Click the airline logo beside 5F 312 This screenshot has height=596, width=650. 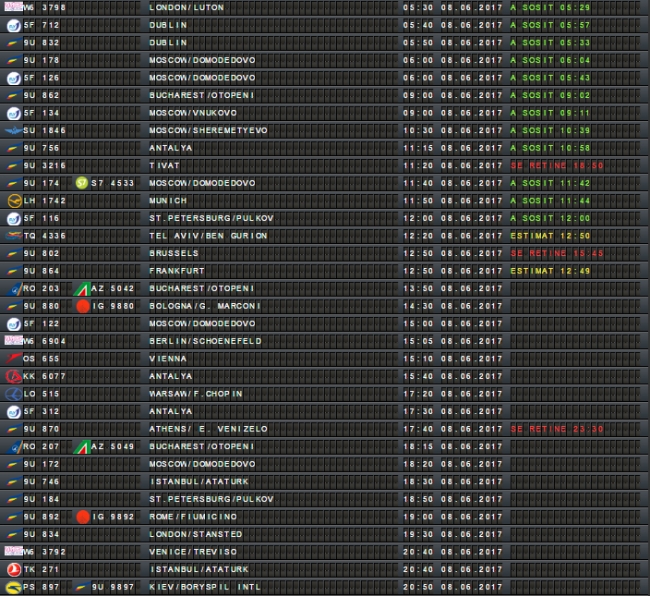tap(14, 412)
